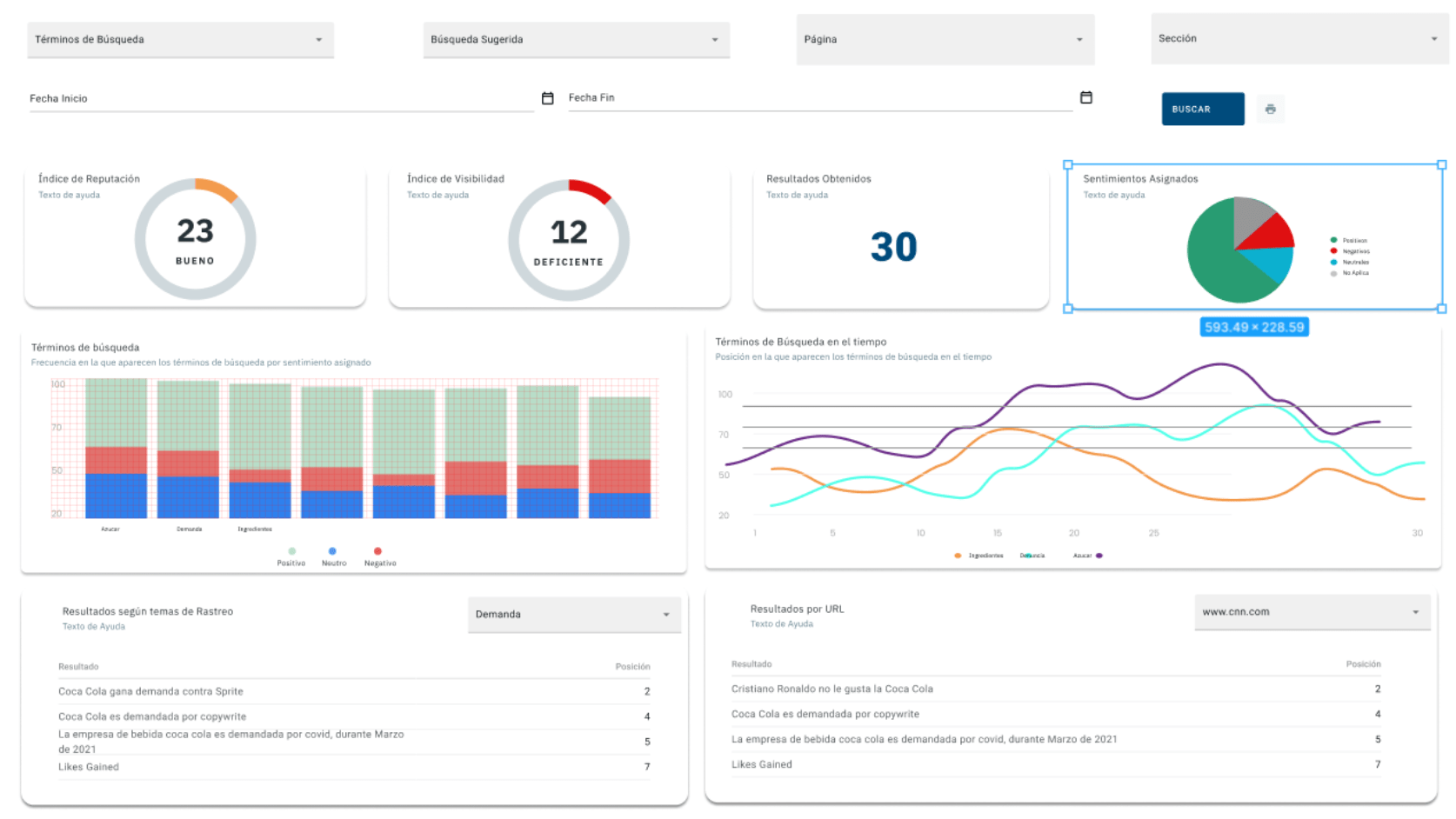Click the Positivo legend dot in bar chart
This screenshot has height=819, width=1456.
291,551
